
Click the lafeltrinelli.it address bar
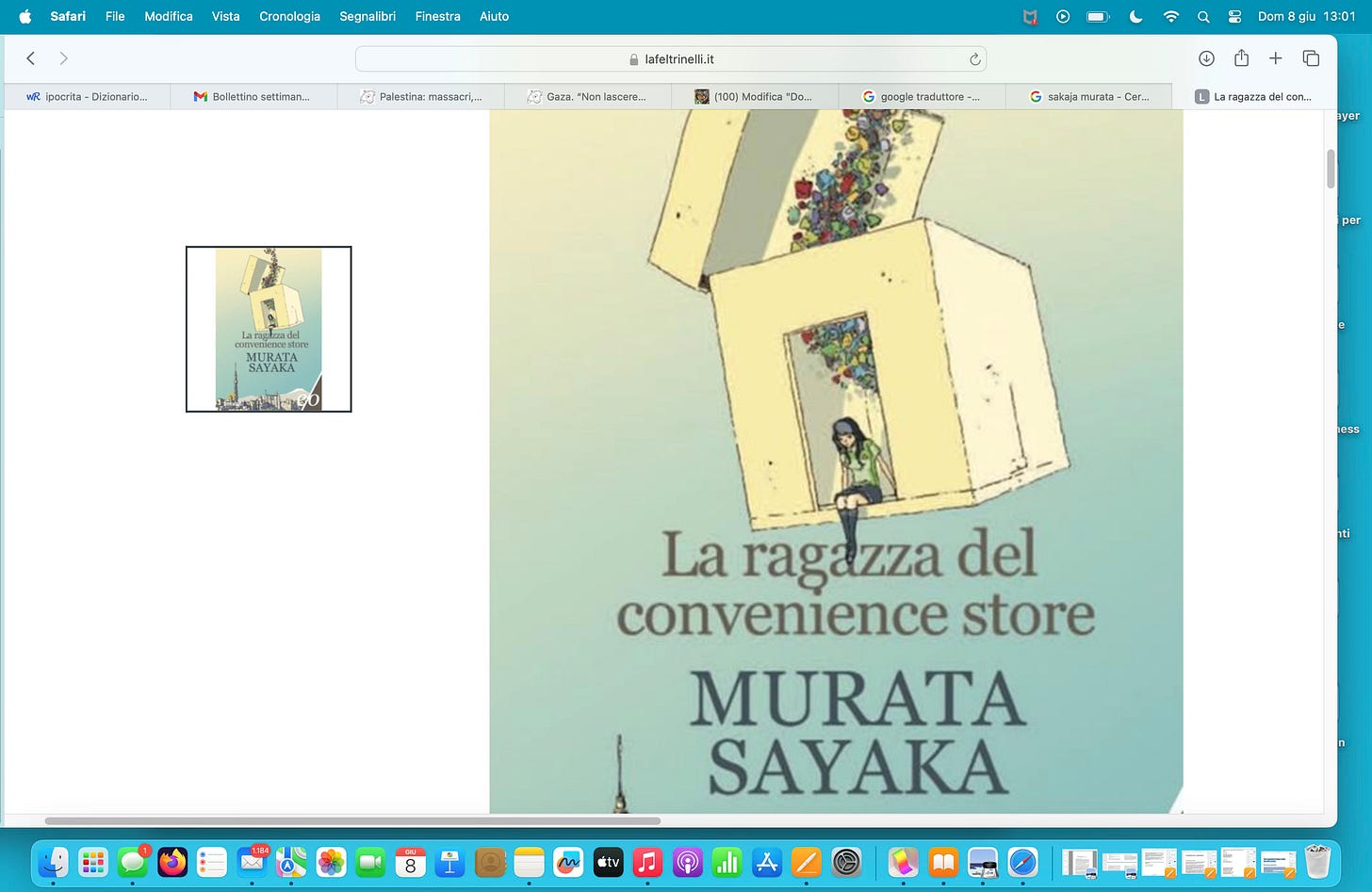(x=671, y=59)
